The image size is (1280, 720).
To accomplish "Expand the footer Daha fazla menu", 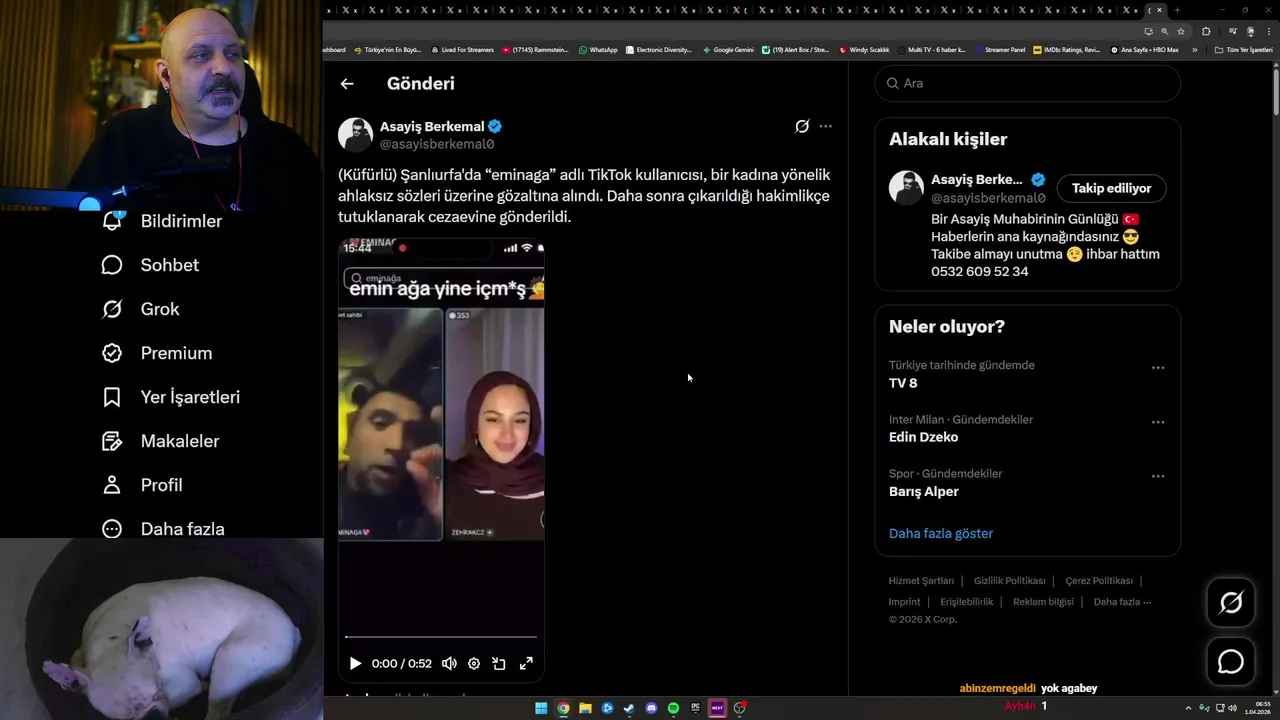I will [x=1122, y=602].
